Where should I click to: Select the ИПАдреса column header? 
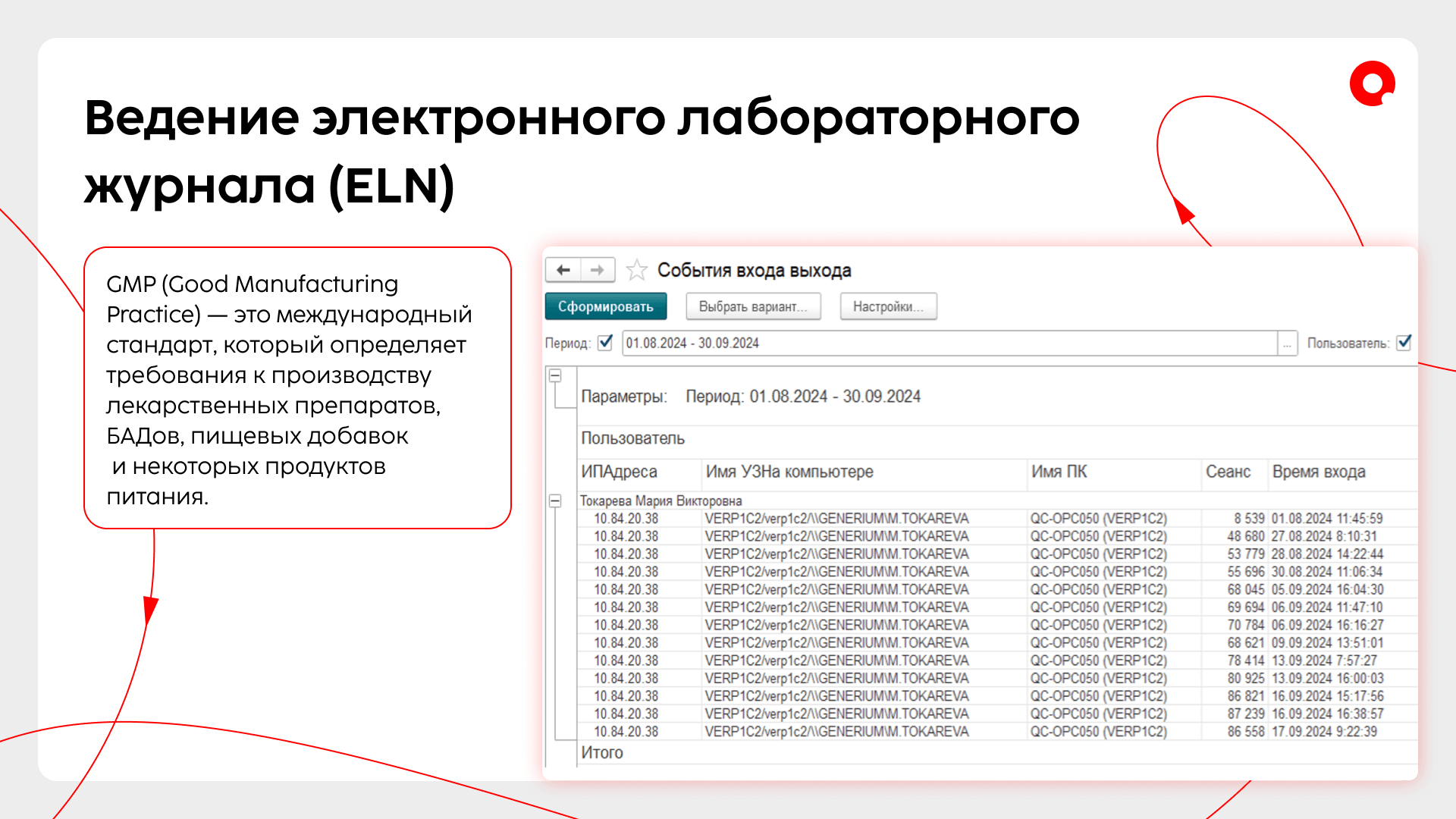[x=619, y=472]
